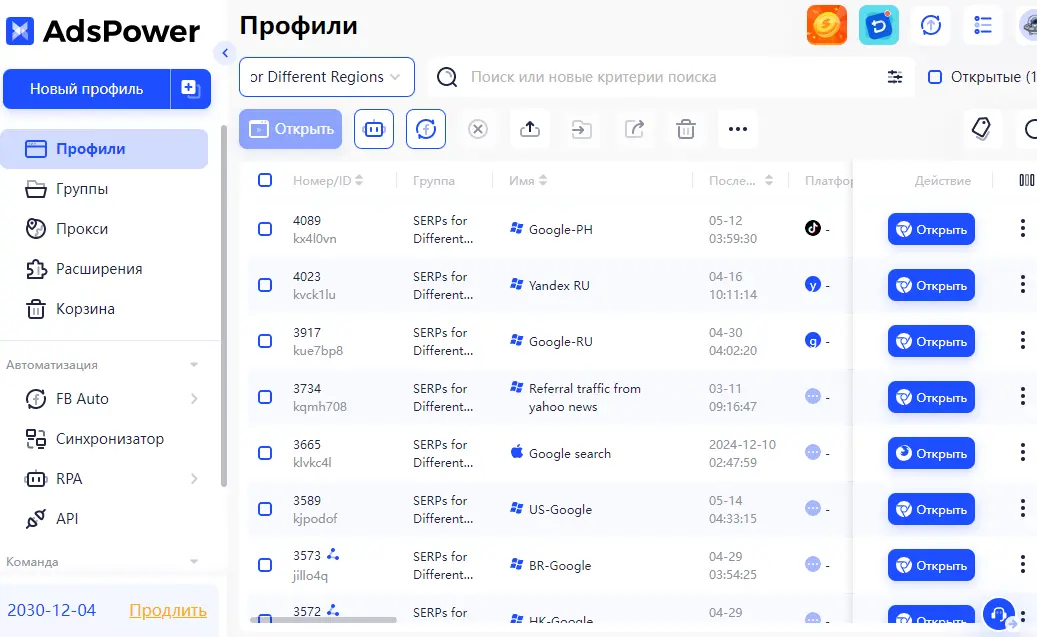The width and height of the screenshot is (1037, 637).
Task: Open the three-dot more actions toolbar button
Action: [737, 129]
